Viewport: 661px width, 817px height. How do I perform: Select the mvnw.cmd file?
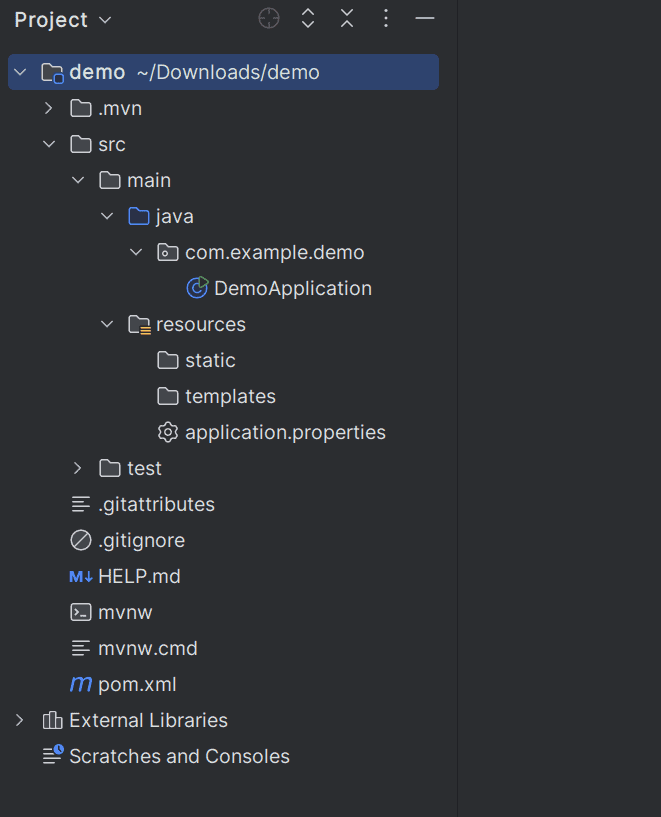tap(147, 648)
